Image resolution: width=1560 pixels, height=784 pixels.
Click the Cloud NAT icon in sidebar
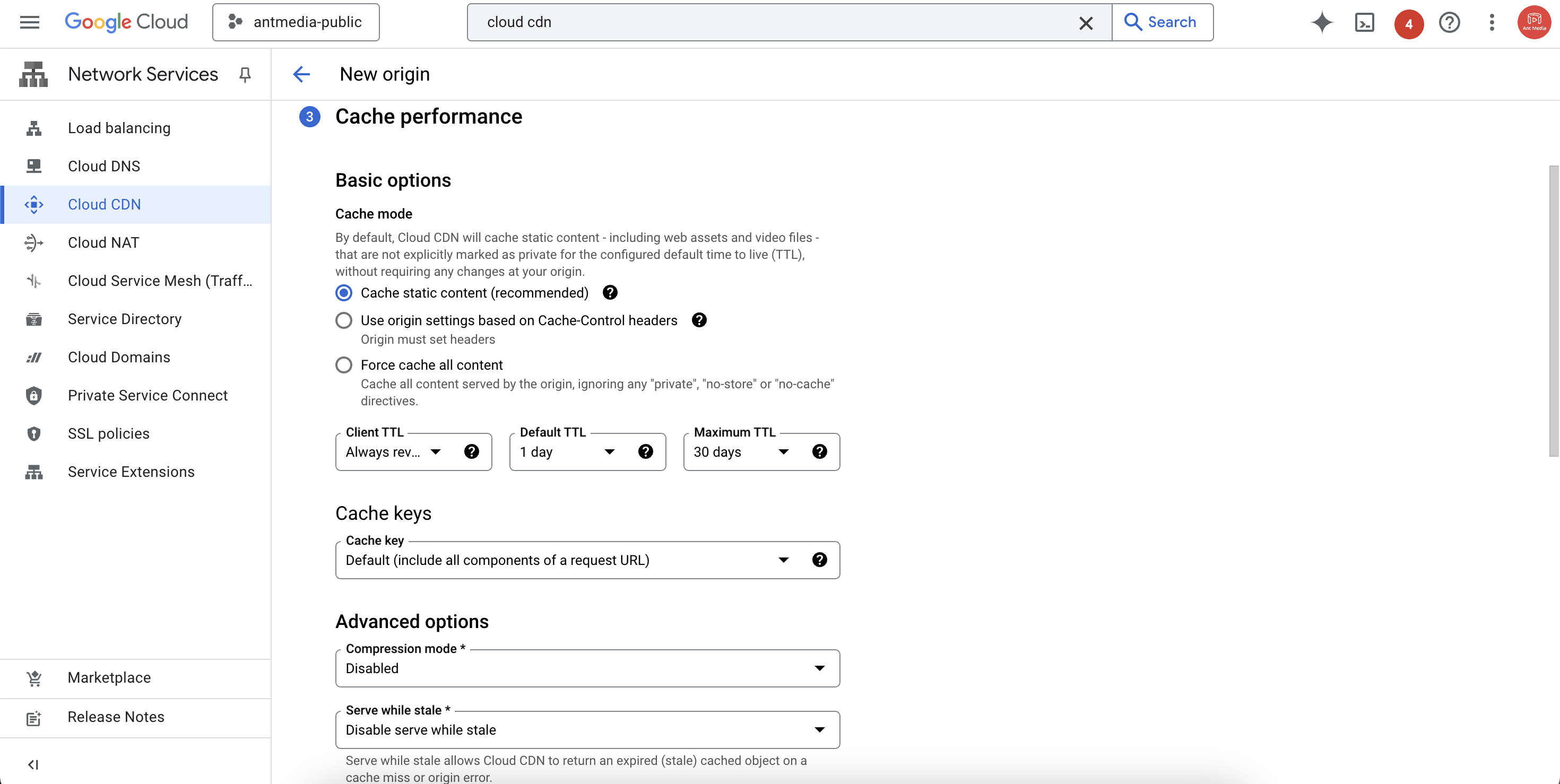tap(33, 243)
